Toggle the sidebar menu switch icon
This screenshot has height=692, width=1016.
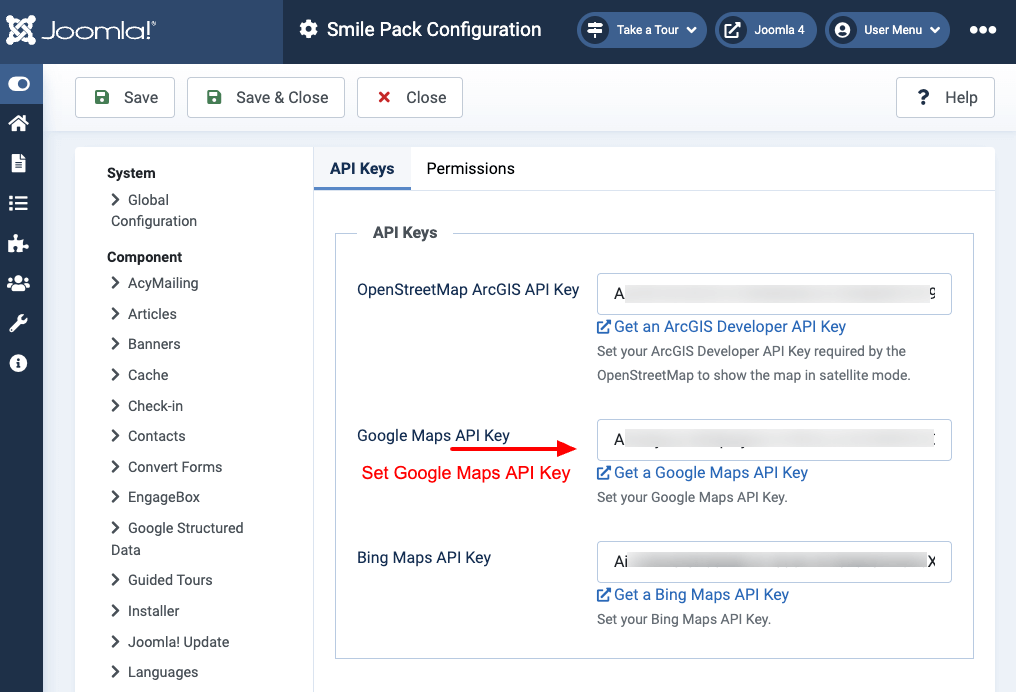click(19, 84)
